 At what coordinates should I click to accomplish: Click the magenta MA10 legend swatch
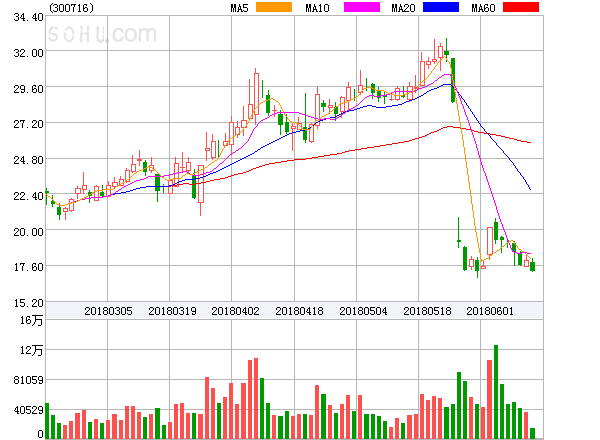[x=362, y=7]
